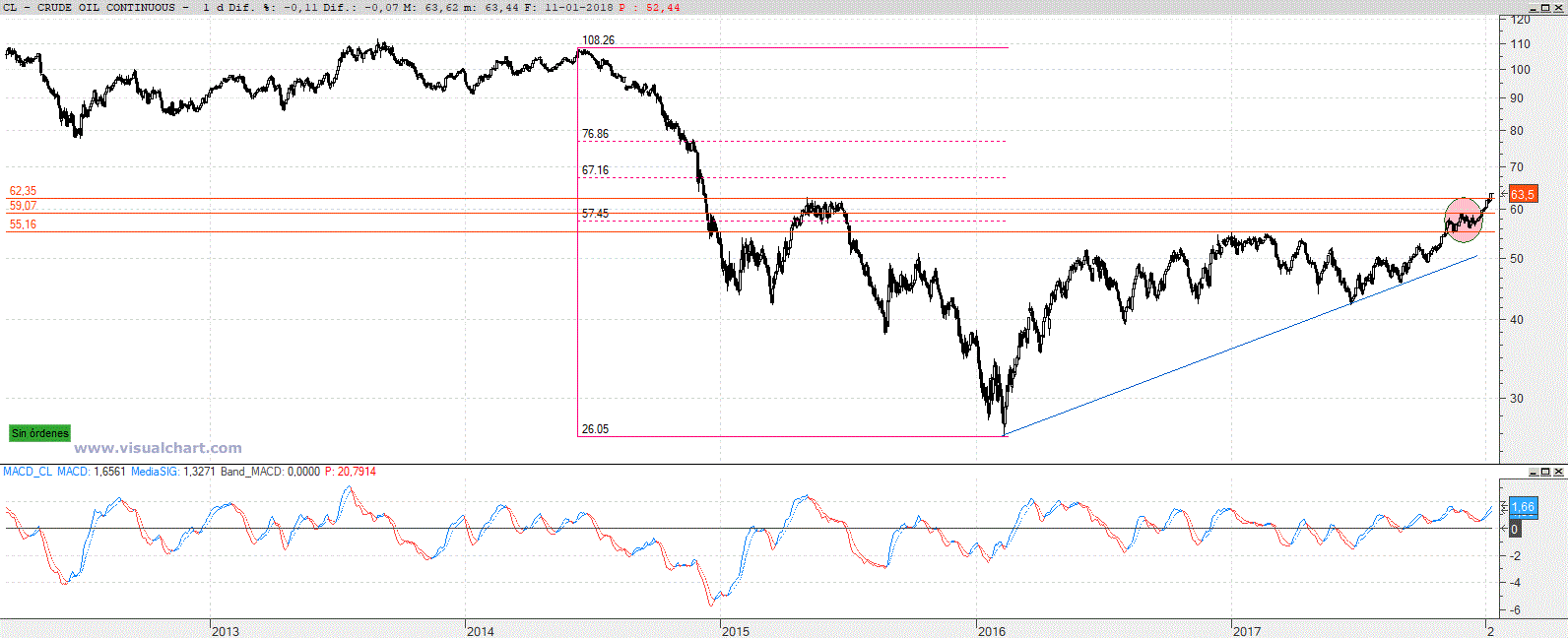Click the blue 1,66 MACD value tag
The height and width of the screenshot is (638, 1568).
pos(1522,507)
